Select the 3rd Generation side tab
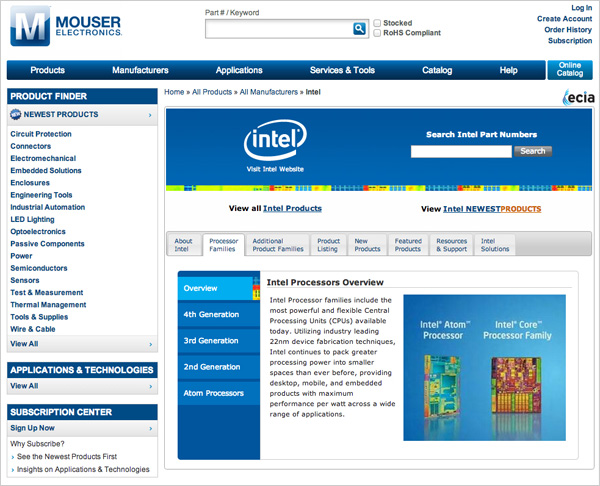This screenshot has height=486, width=600. tap(218, 341)
